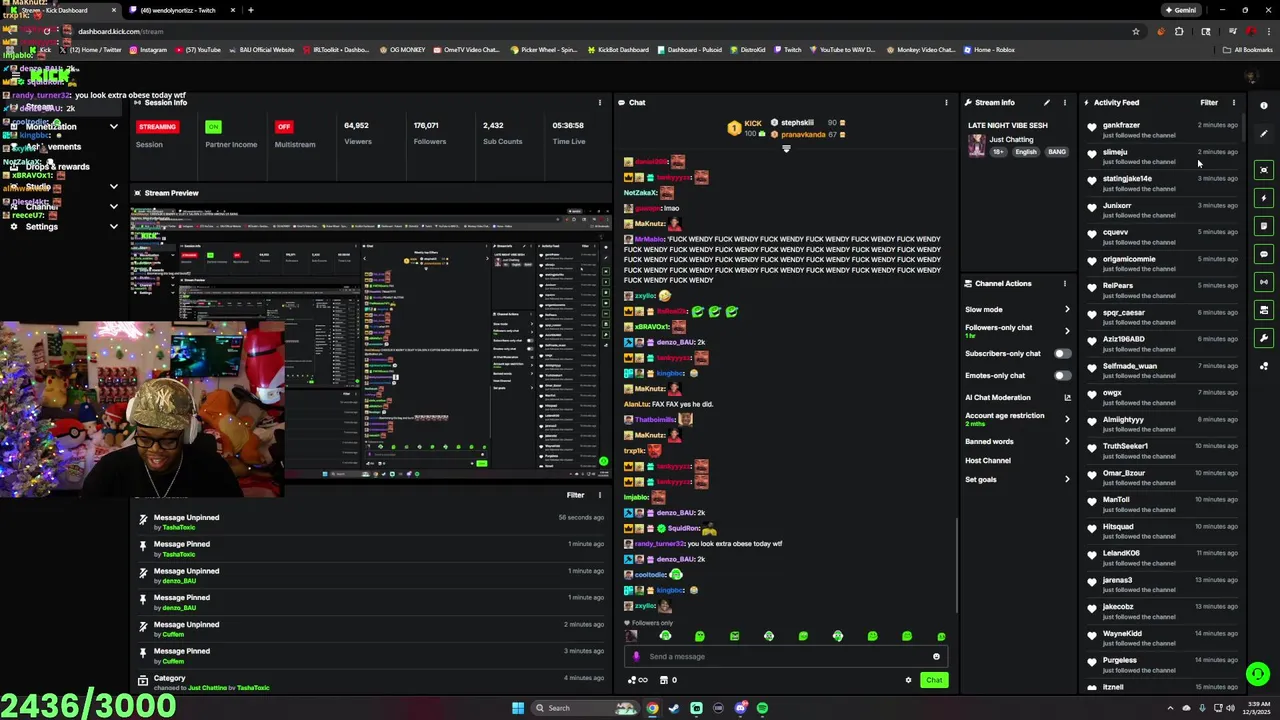Toggle the lightning-bolt activity icon in the right rail
This screenshot has width=1280, height=720.
1264,198
